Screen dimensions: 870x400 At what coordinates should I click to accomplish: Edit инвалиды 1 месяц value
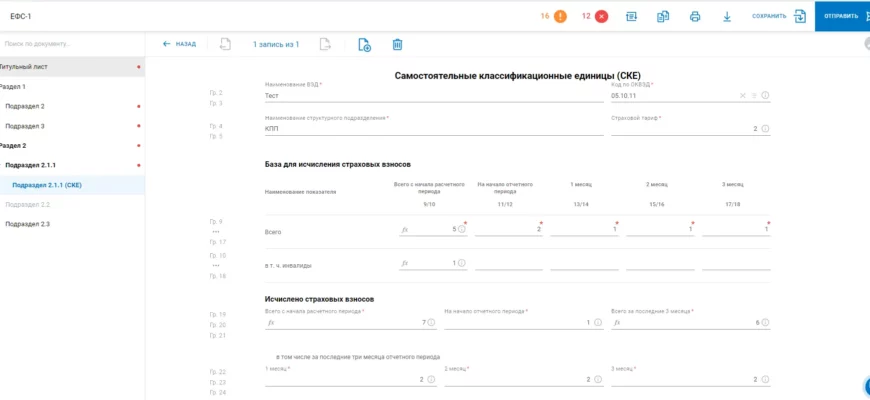coord(584,264)
